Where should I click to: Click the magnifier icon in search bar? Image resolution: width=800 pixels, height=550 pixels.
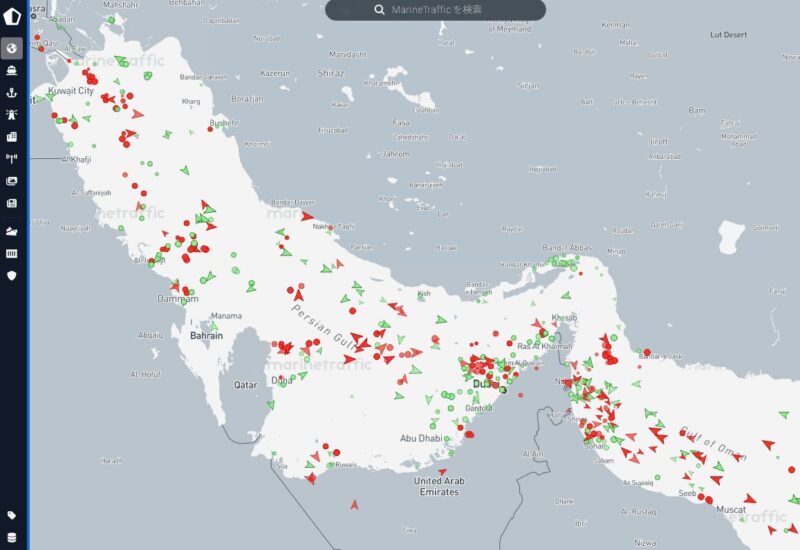click(380, 9)
